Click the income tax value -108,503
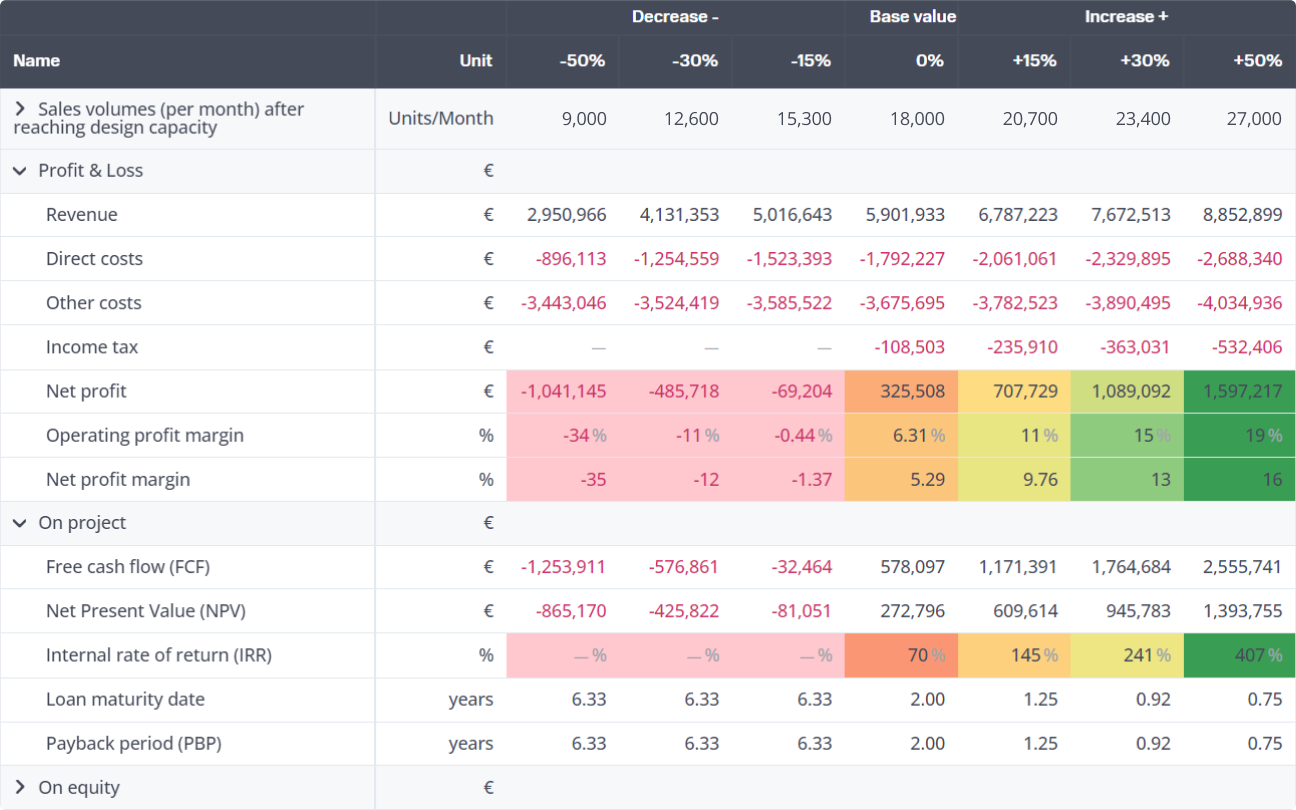The height and width of the screenshot is (810, 1296). (910, 347)
